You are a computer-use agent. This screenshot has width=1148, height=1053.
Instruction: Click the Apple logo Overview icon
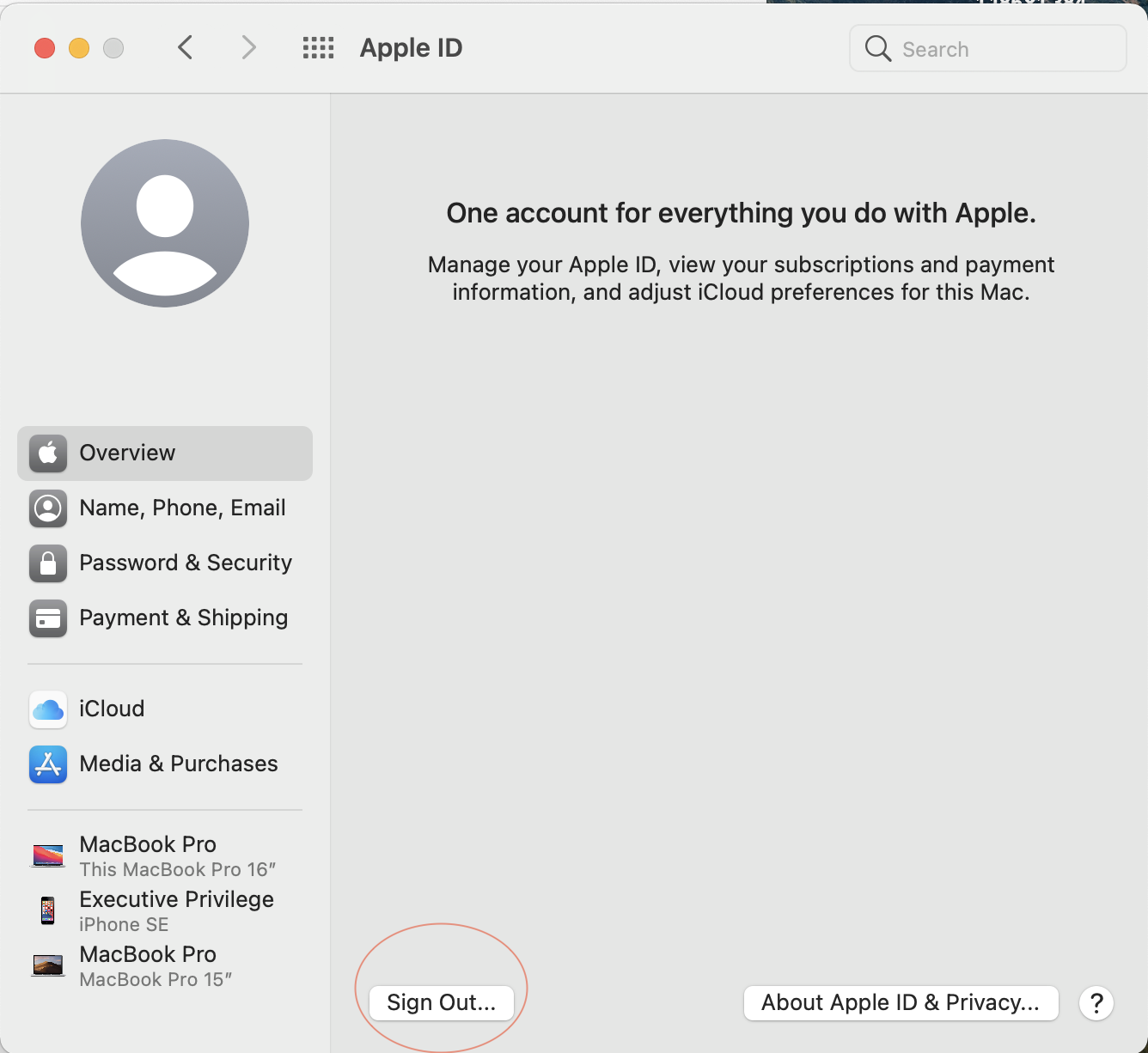click(x=48, y=453)
